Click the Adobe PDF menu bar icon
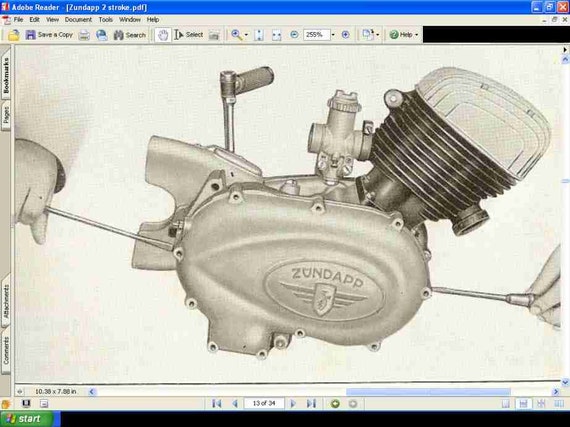This screenshot has height=427, width=570. [x=6, y=20]
